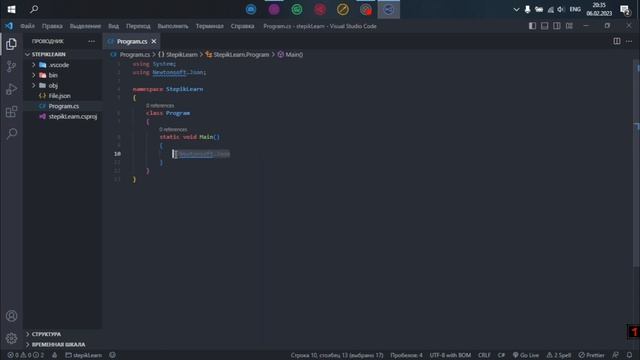Viewport: 640px width, 360px height.
Task: Click the Prettier status bar item
Action: [591, 355]
